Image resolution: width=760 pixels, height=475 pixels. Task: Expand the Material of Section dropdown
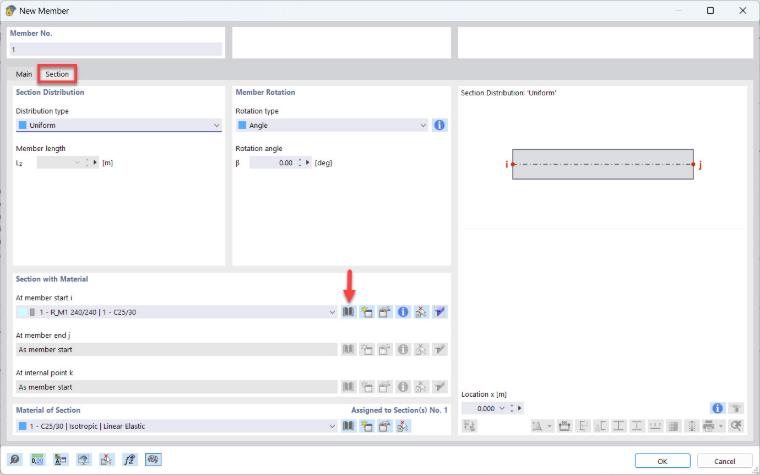332,427
